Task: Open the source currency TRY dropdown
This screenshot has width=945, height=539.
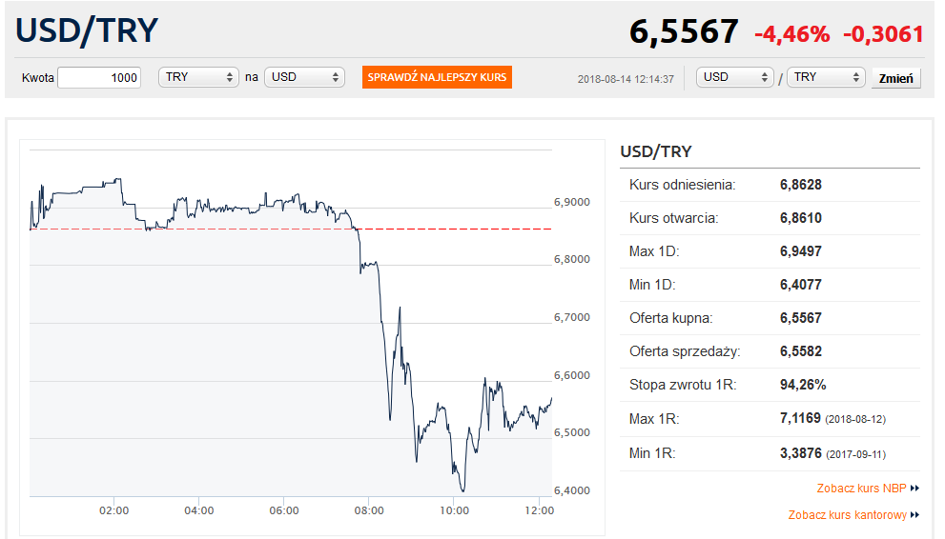Action: [199, 77]
